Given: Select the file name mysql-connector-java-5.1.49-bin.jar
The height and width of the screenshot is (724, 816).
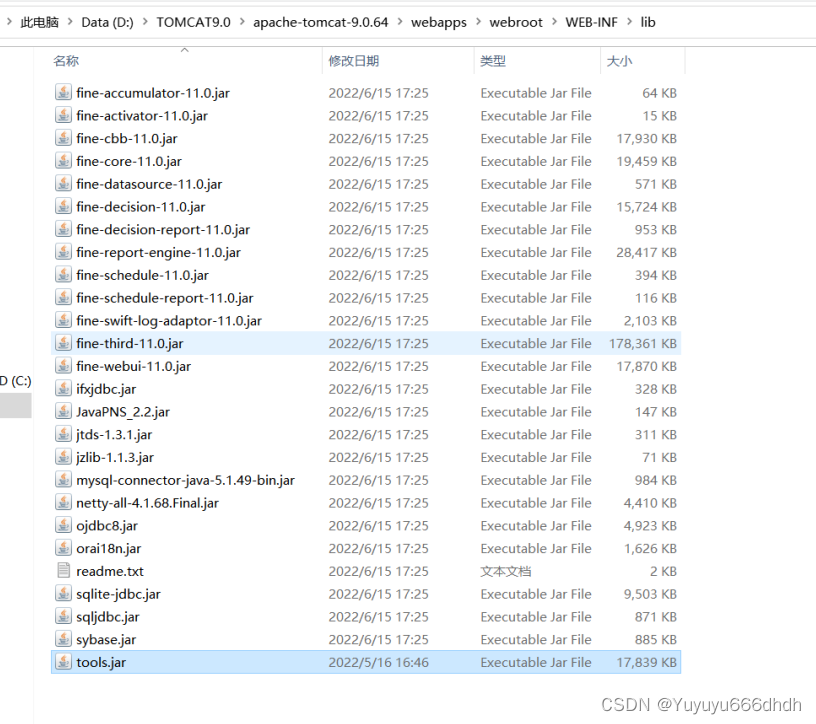Looking at the screenshot, I should [185, 480].
